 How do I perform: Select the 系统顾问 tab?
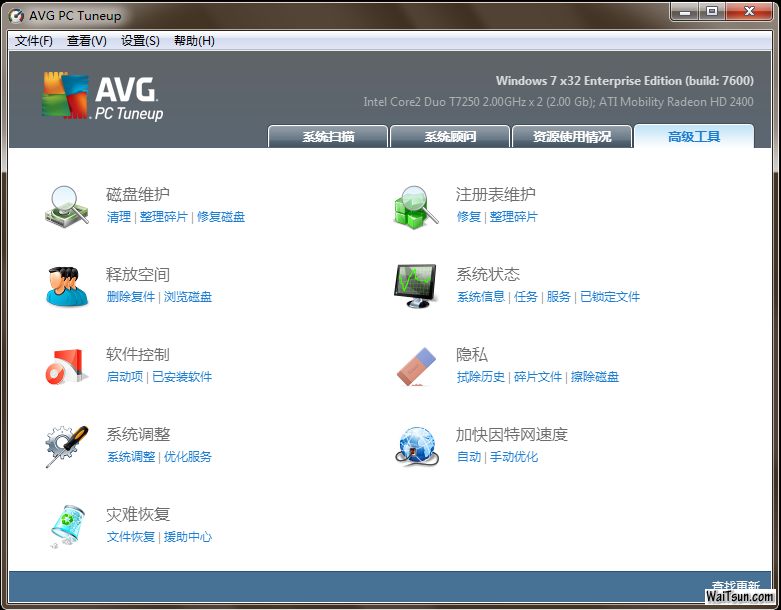coord(450,137)
